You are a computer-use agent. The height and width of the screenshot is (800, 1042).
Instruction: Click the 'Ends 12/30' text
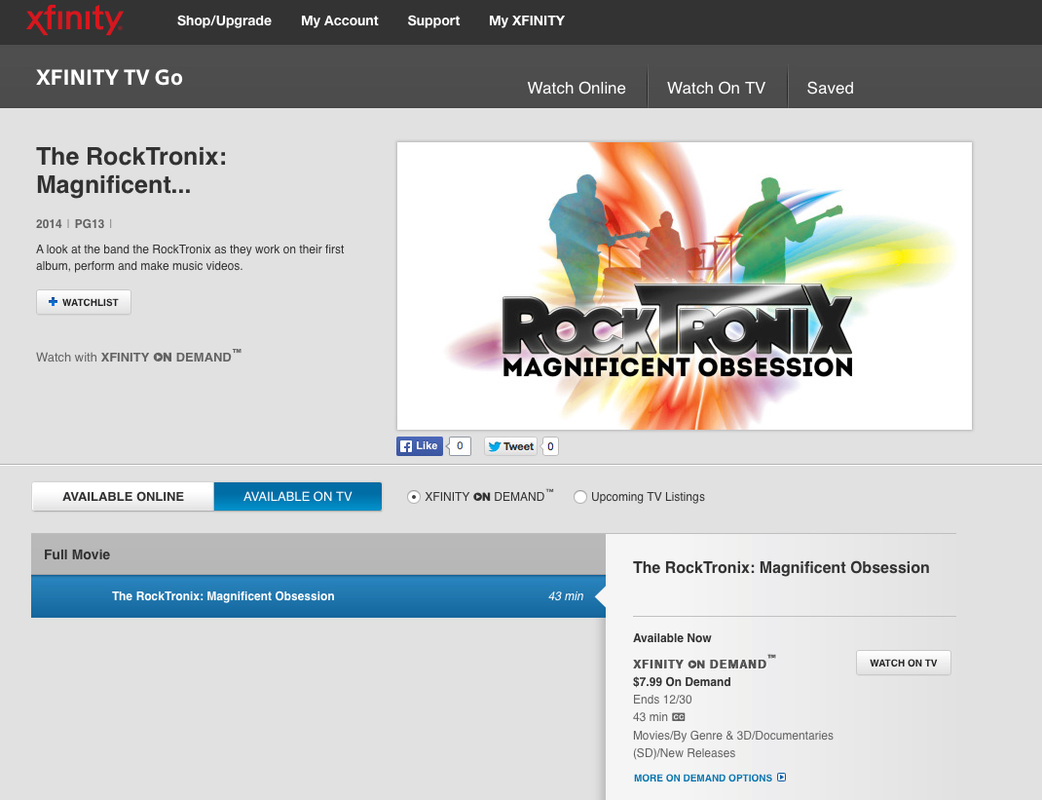pyautogui.click(x=663, y=699)
